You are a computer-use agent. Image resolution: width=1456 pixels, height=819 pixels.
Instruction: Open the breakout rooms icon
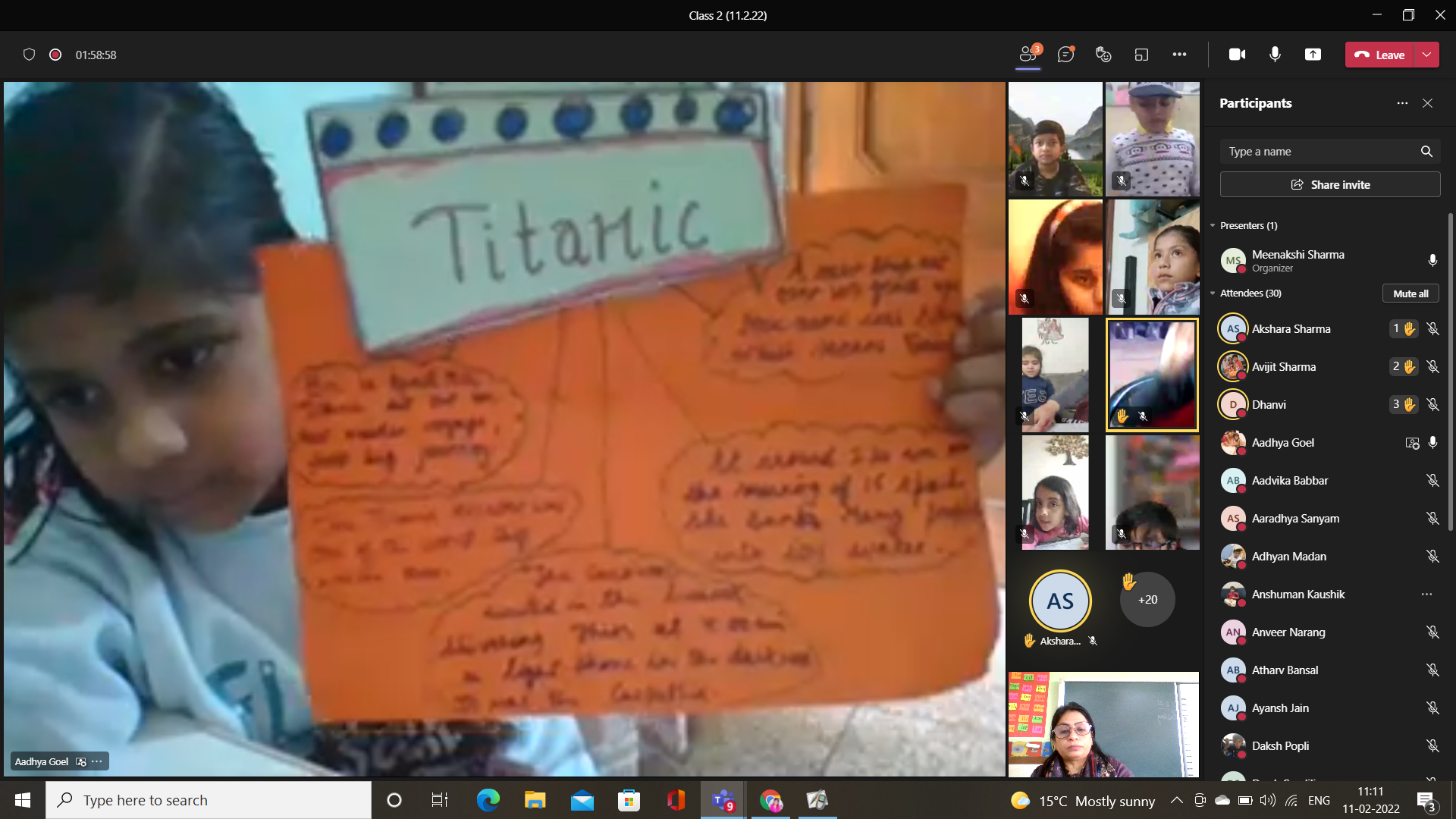point(1141,55)
